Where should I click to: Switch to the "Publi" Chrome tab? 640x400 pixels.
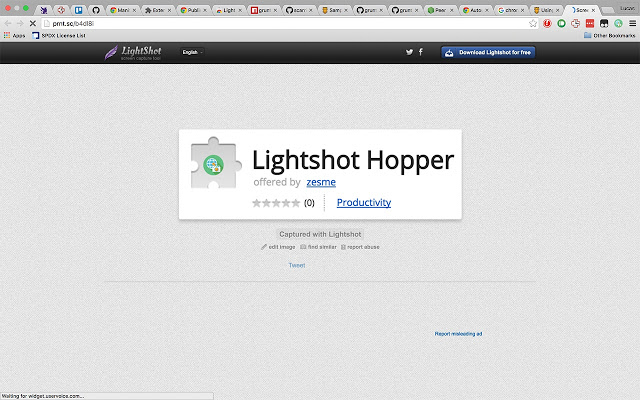point(192,10)
